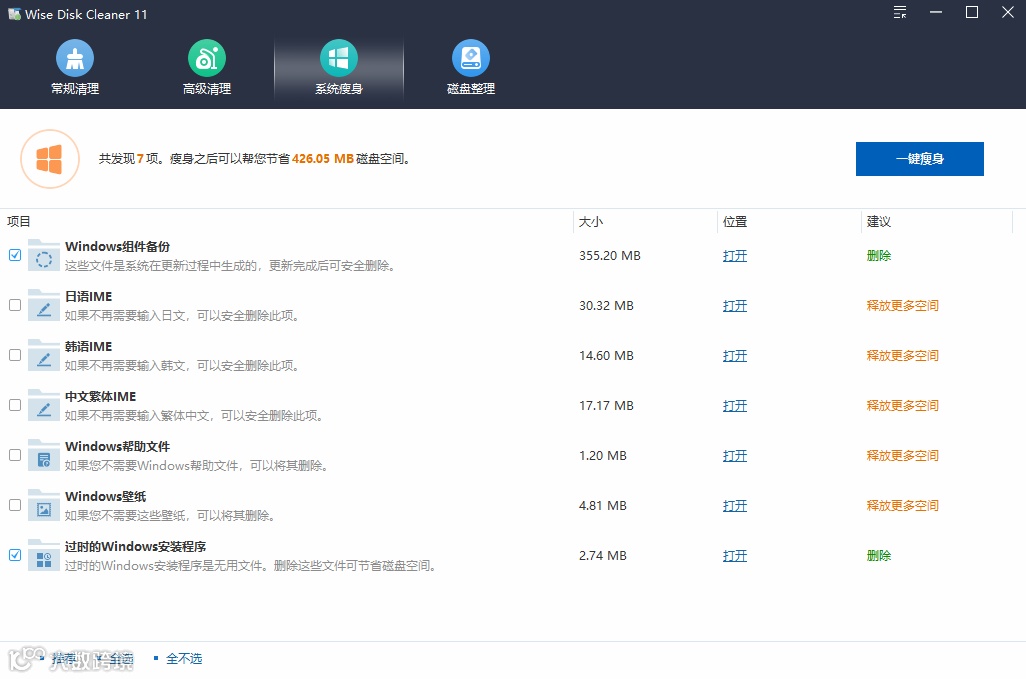
Task: Click the 30.32 MB size value
Action: tap(607, 305)
